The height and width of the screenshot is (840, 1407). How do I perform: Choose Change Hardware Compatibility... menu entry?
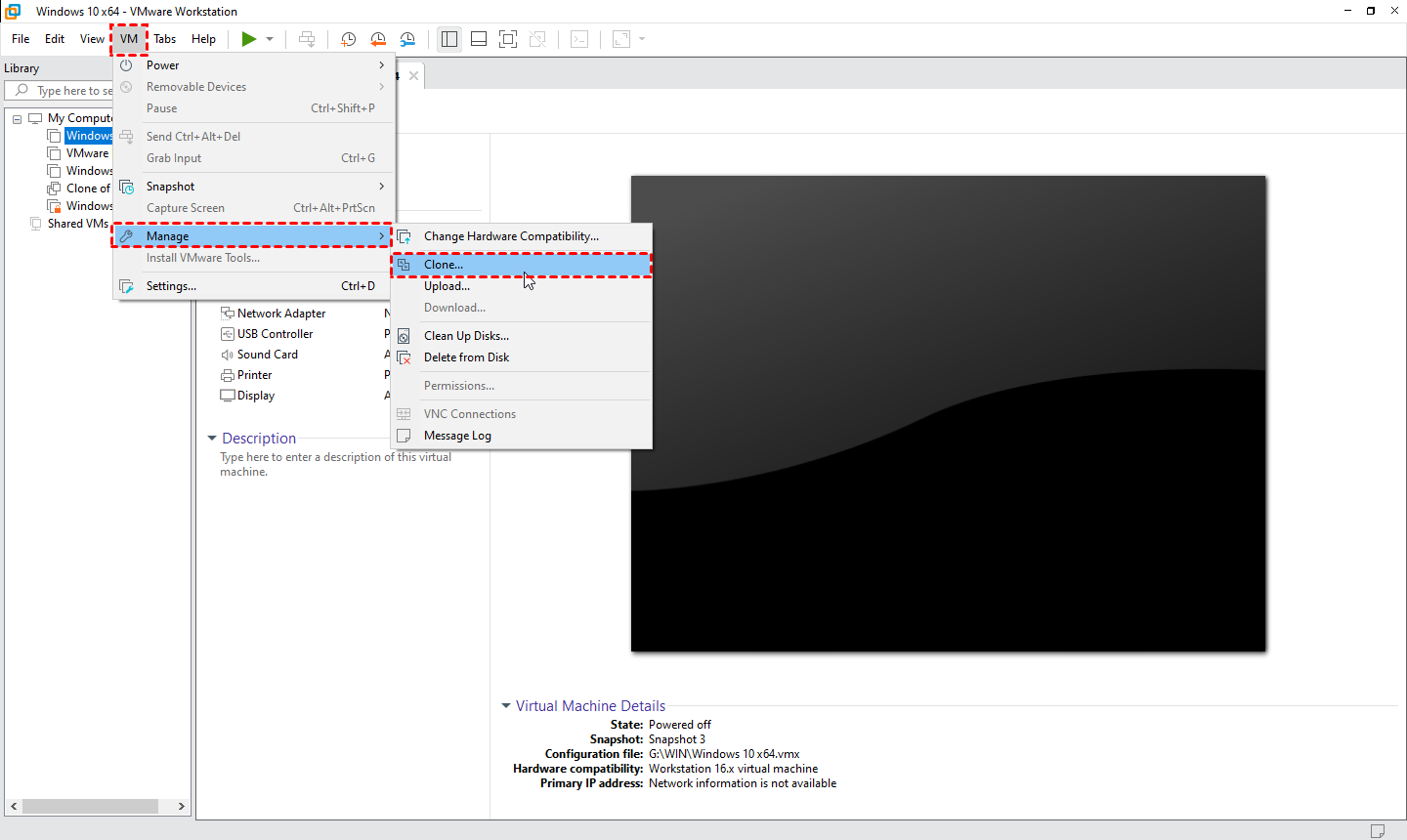tap(511, 236)
